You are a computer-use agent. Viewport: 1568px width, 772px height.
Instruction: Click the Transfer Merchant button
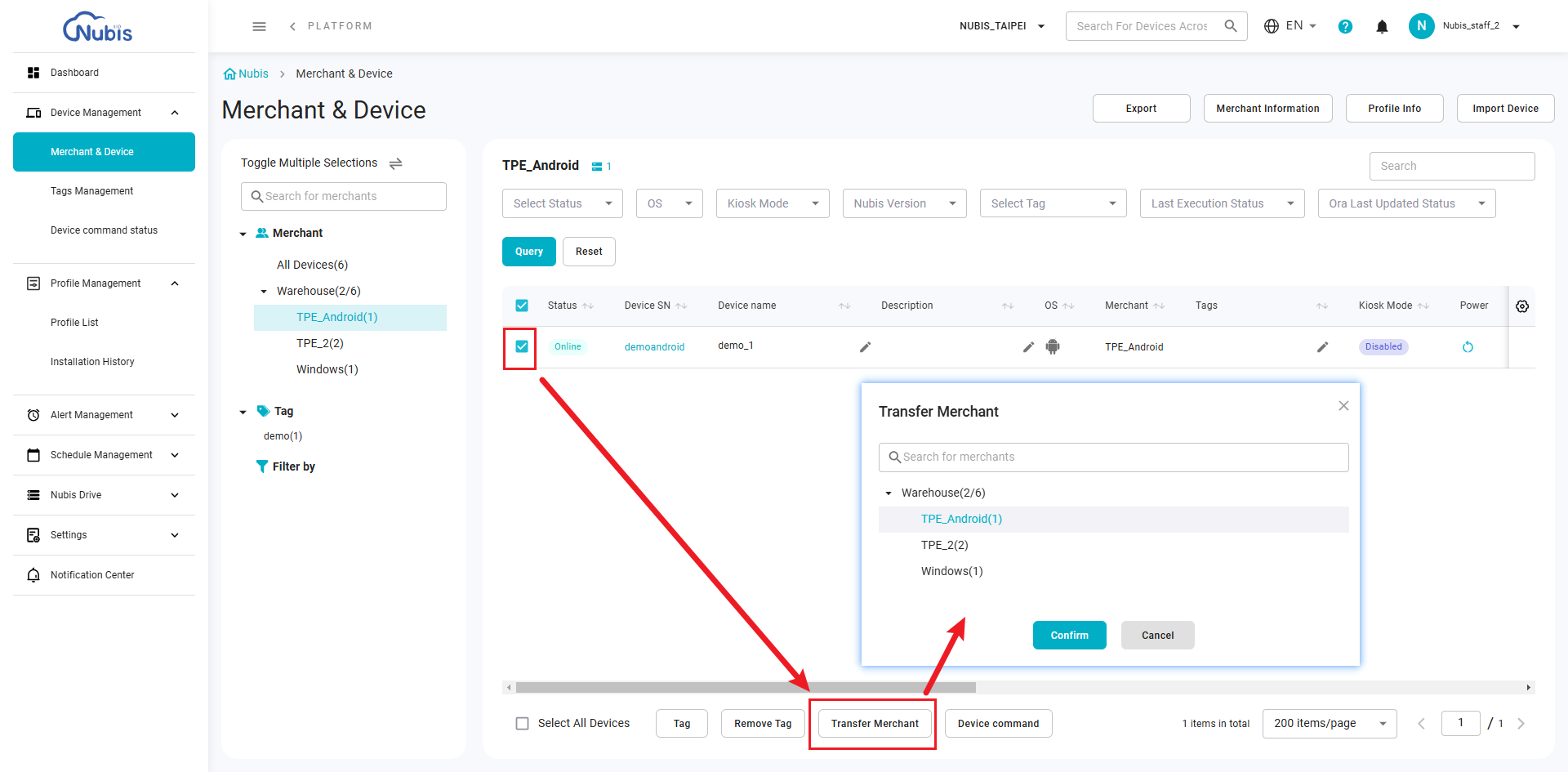875,724
